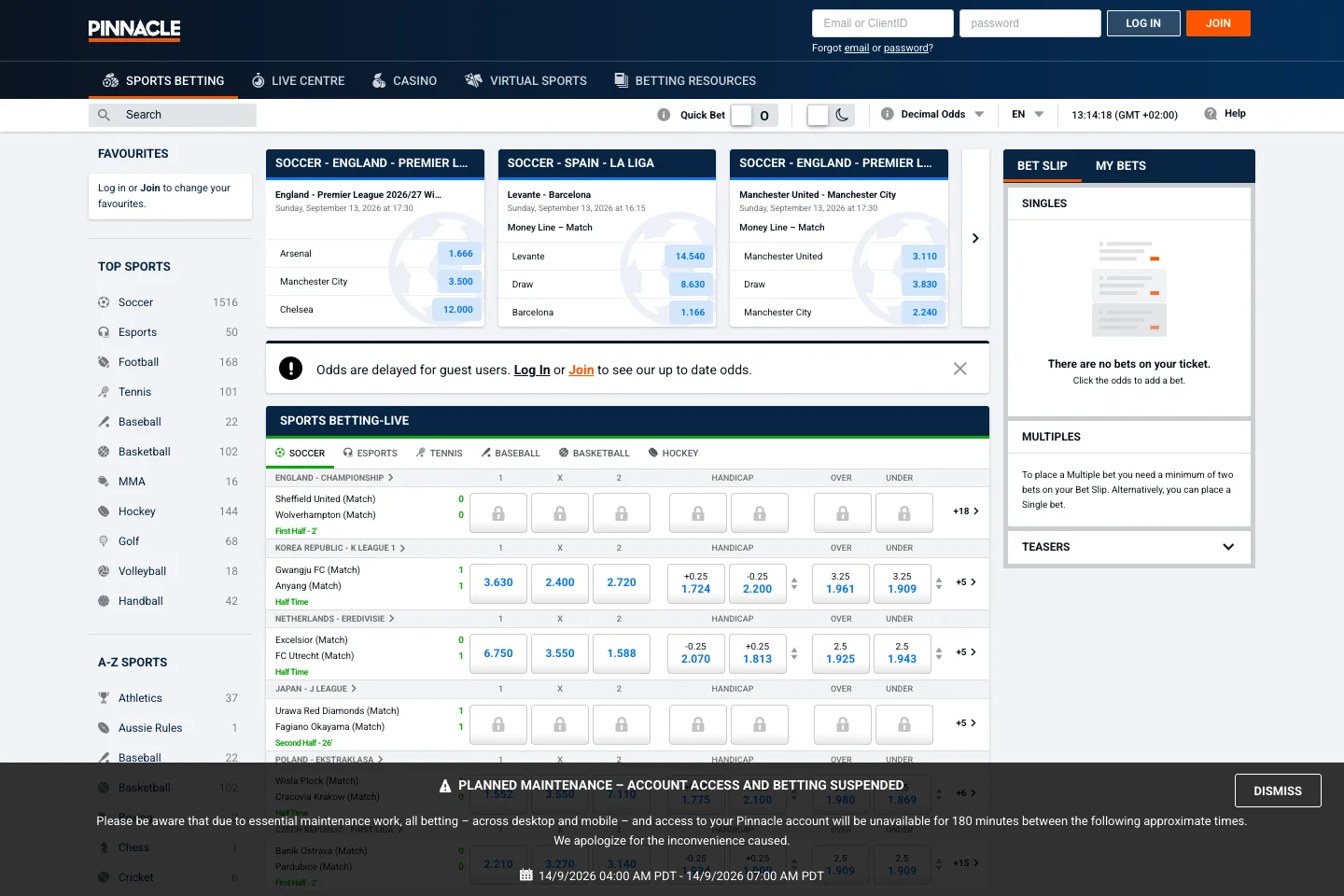Open Basketball in Top Sports

coord(168,452)
